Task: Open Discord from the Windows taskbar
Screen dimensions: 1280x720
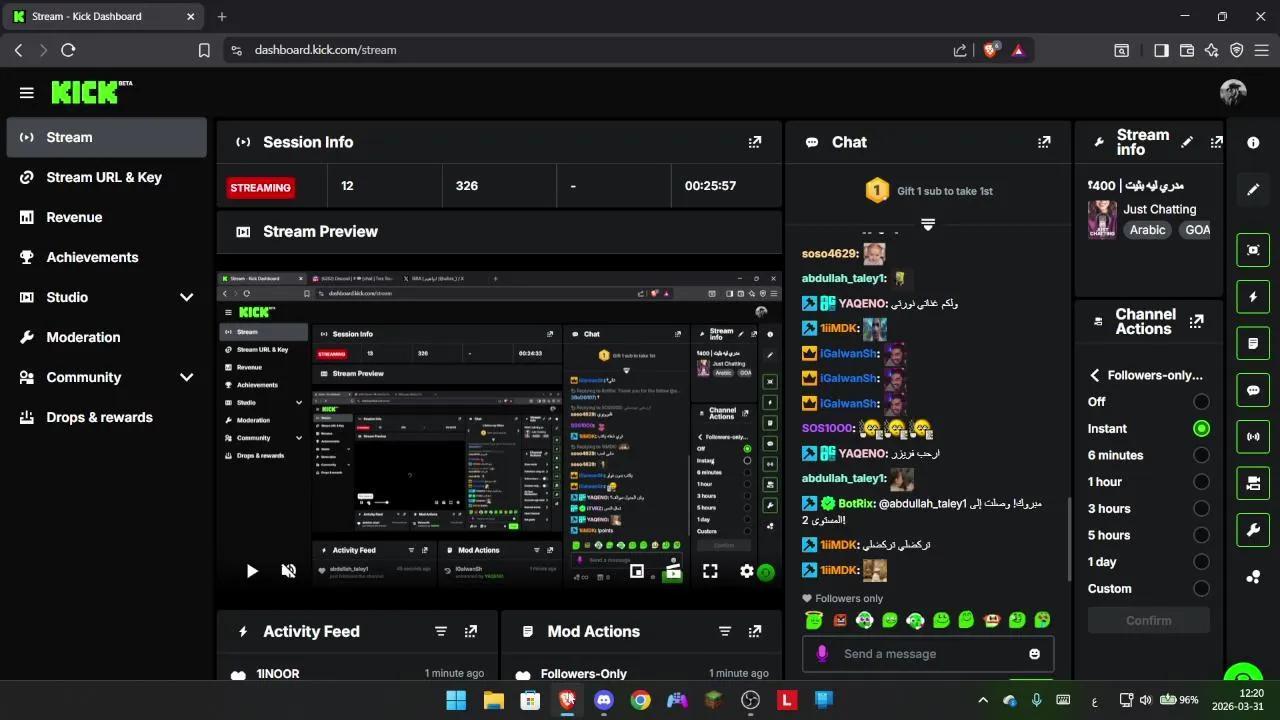Action: coord(604,700)
